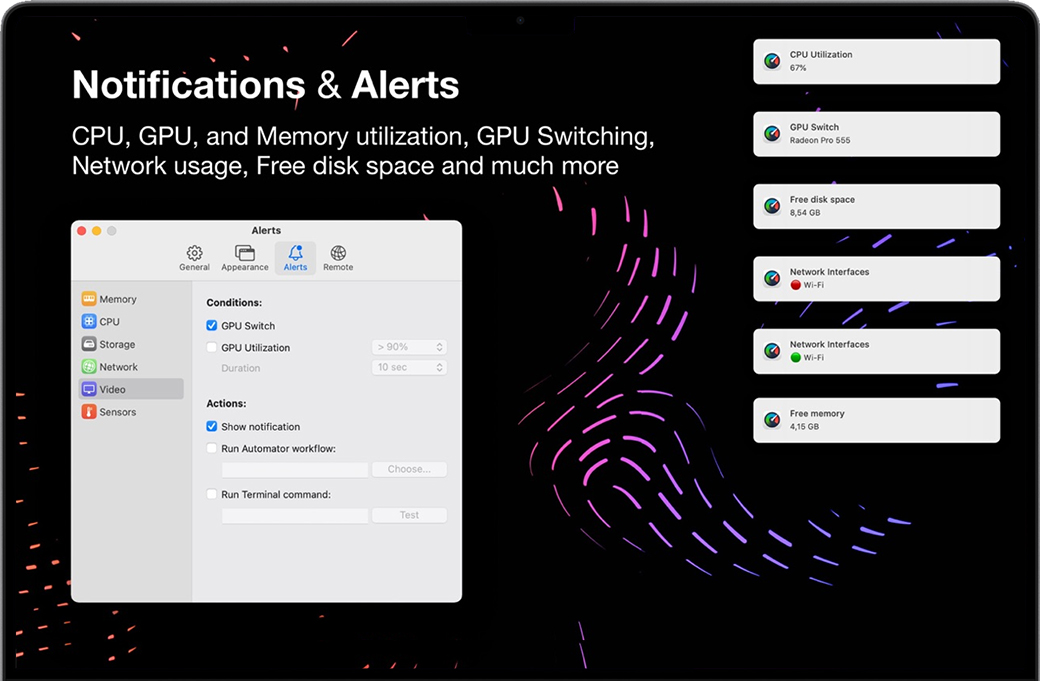The width and height of the screenshot is (1040, 681).
Task: Open the 10 sec Duration dropdown
Action: tap(409, 368)
